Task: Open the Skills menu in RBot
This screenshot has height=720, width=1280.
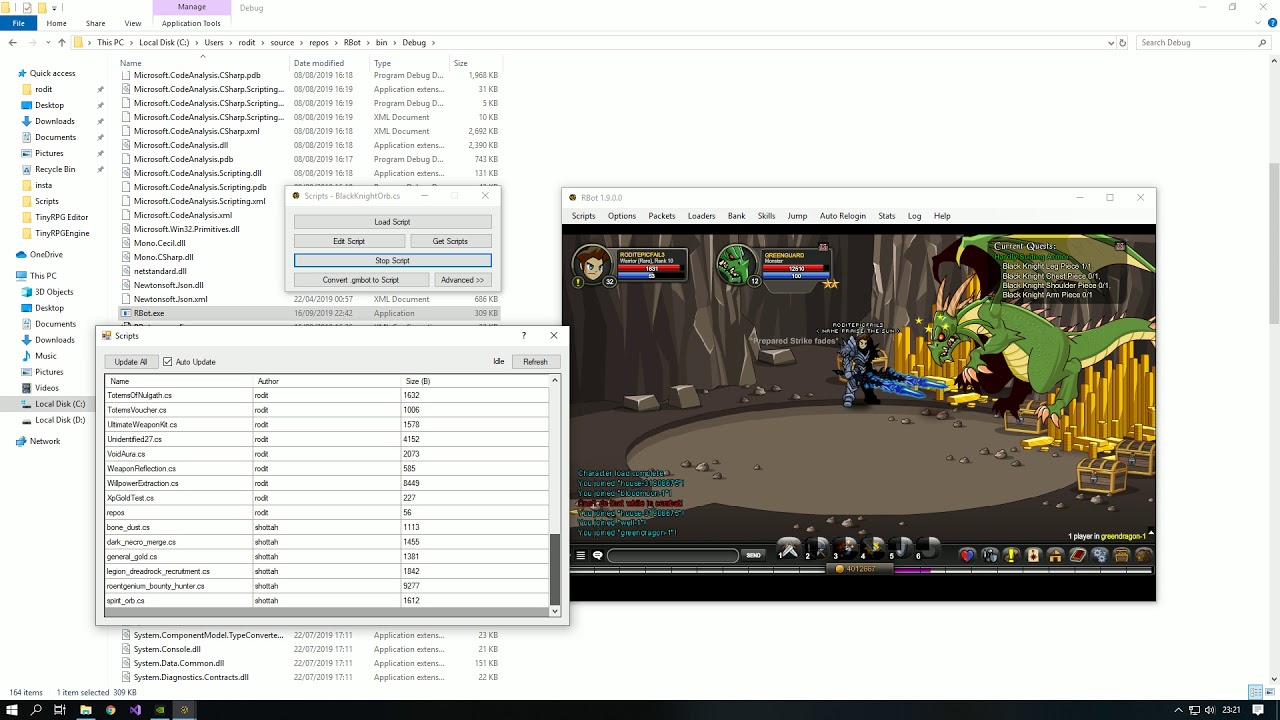Action: [x=766, y=216]
